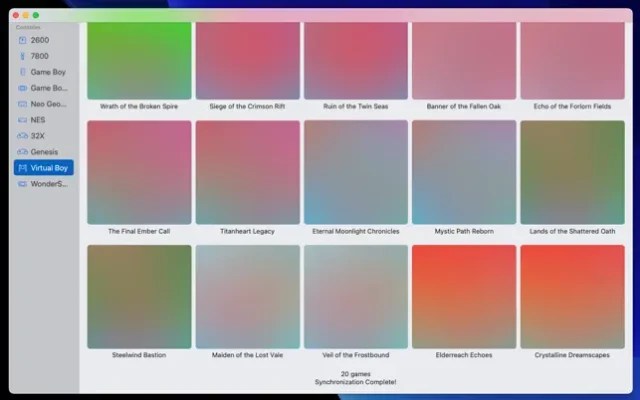Image resolution: width=640 pixels, height=400 pixels.
Task: Click the Virtual Boy headset icon
Action: coord(22,168)
